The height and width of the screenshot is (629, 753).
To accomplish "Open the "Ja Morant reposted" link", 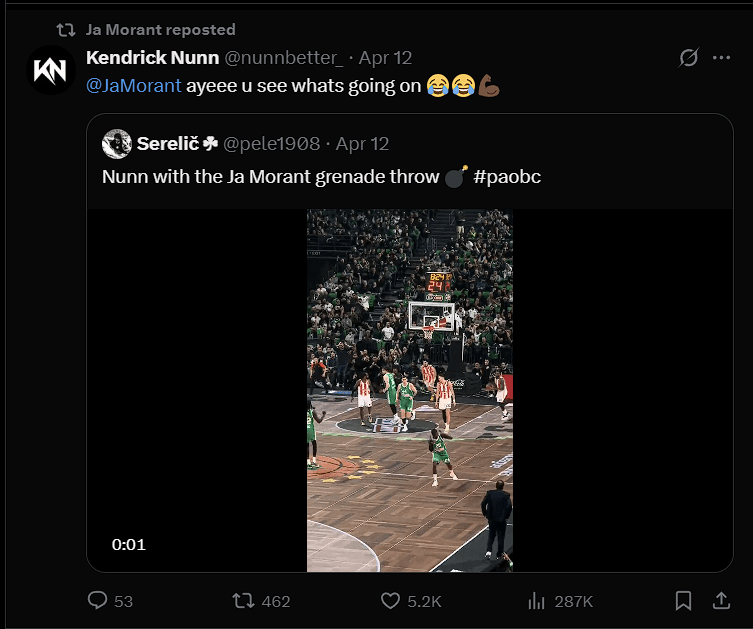I will pos(161,30).
